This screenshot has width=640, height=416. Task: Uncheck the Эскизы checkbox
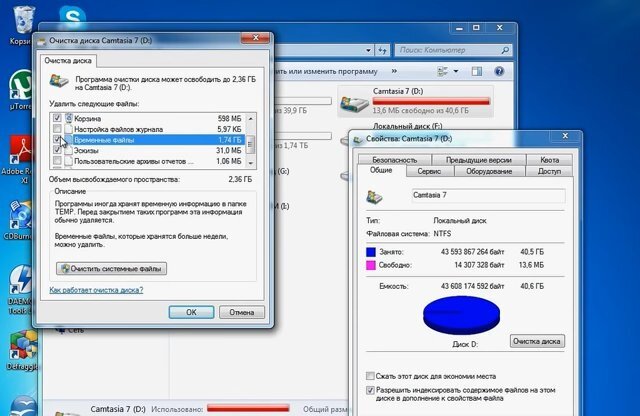[x=57, y=150]
